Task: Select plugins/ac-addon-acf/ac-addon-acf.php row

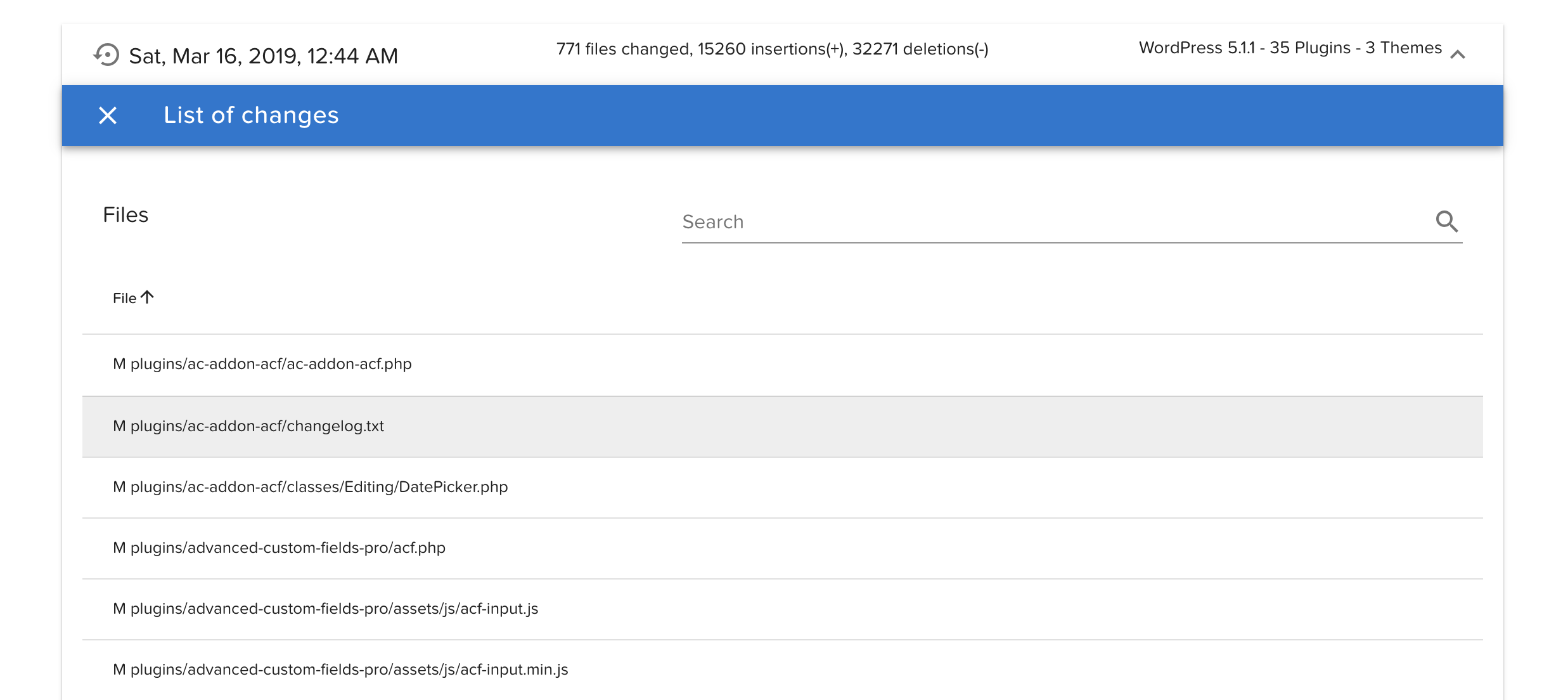Action: 782,365
